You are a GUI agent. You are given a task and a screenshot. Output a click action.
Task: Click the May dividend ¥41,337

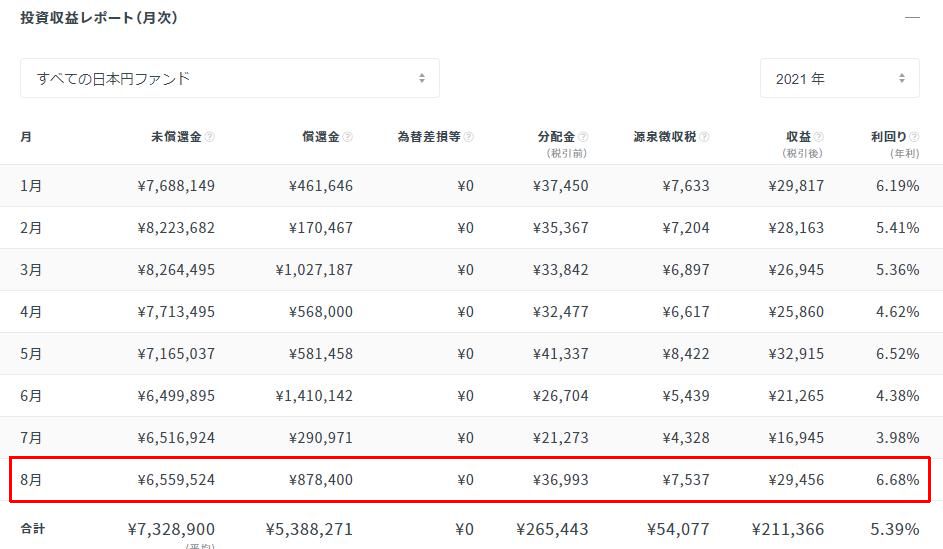click(561, 354)
